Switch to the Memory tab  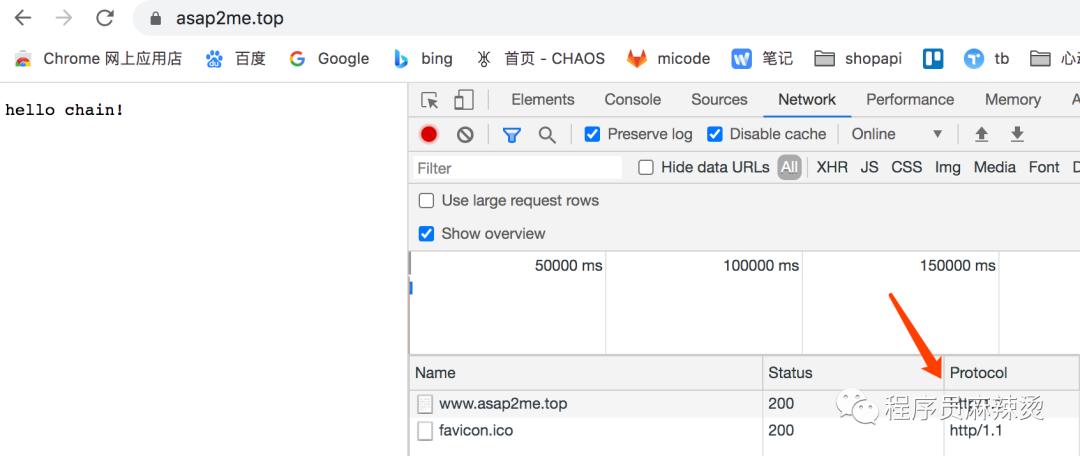click(1012, 100)
